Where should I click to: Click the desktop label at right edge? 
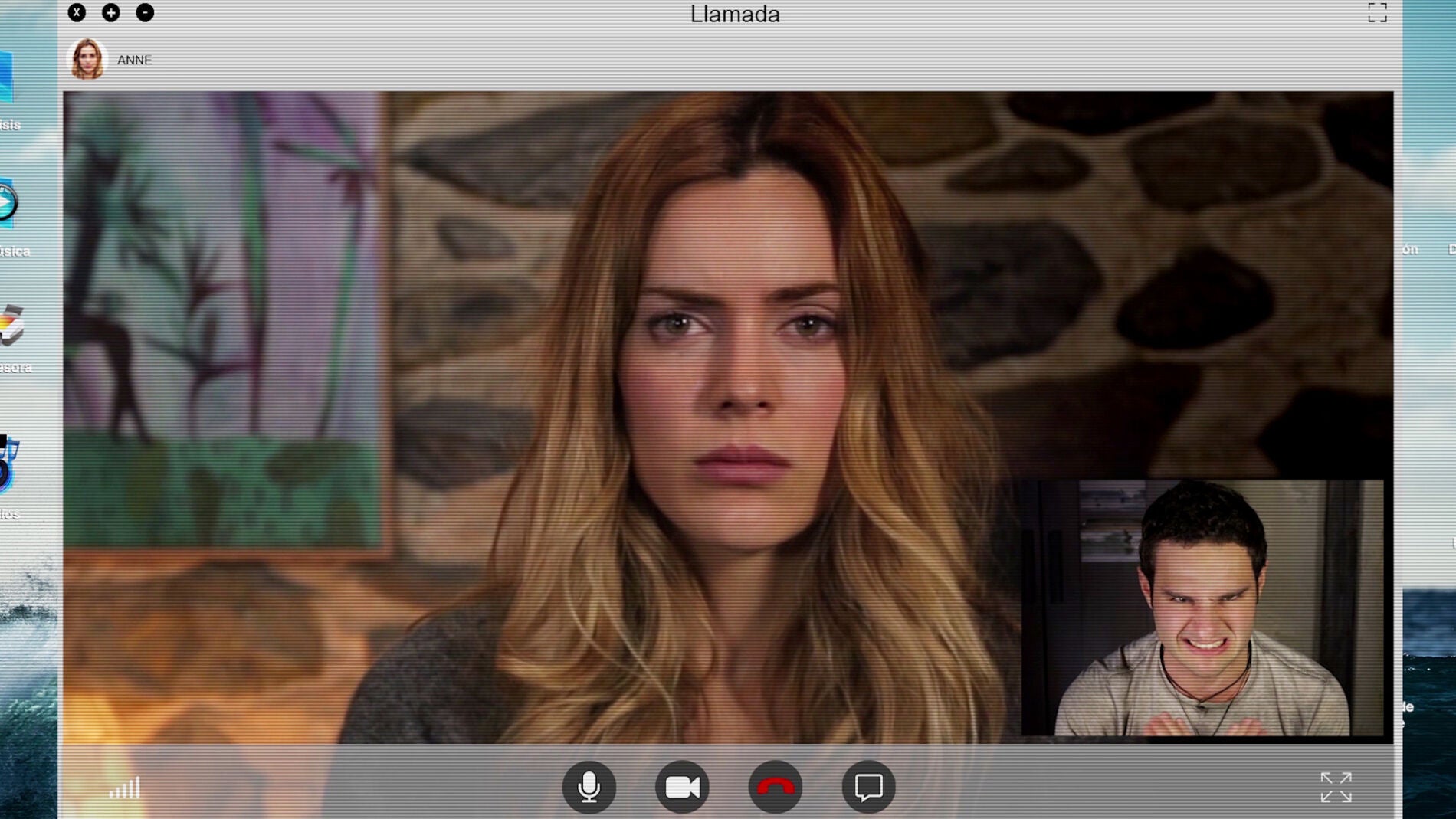[x=1410, y=250]
